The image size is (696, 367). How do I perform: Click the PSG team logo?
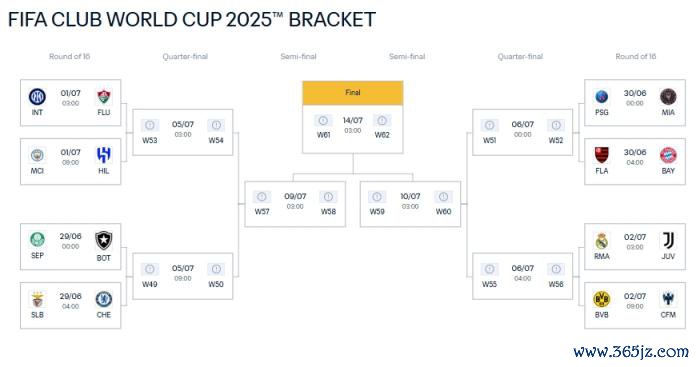coord(602,97)
